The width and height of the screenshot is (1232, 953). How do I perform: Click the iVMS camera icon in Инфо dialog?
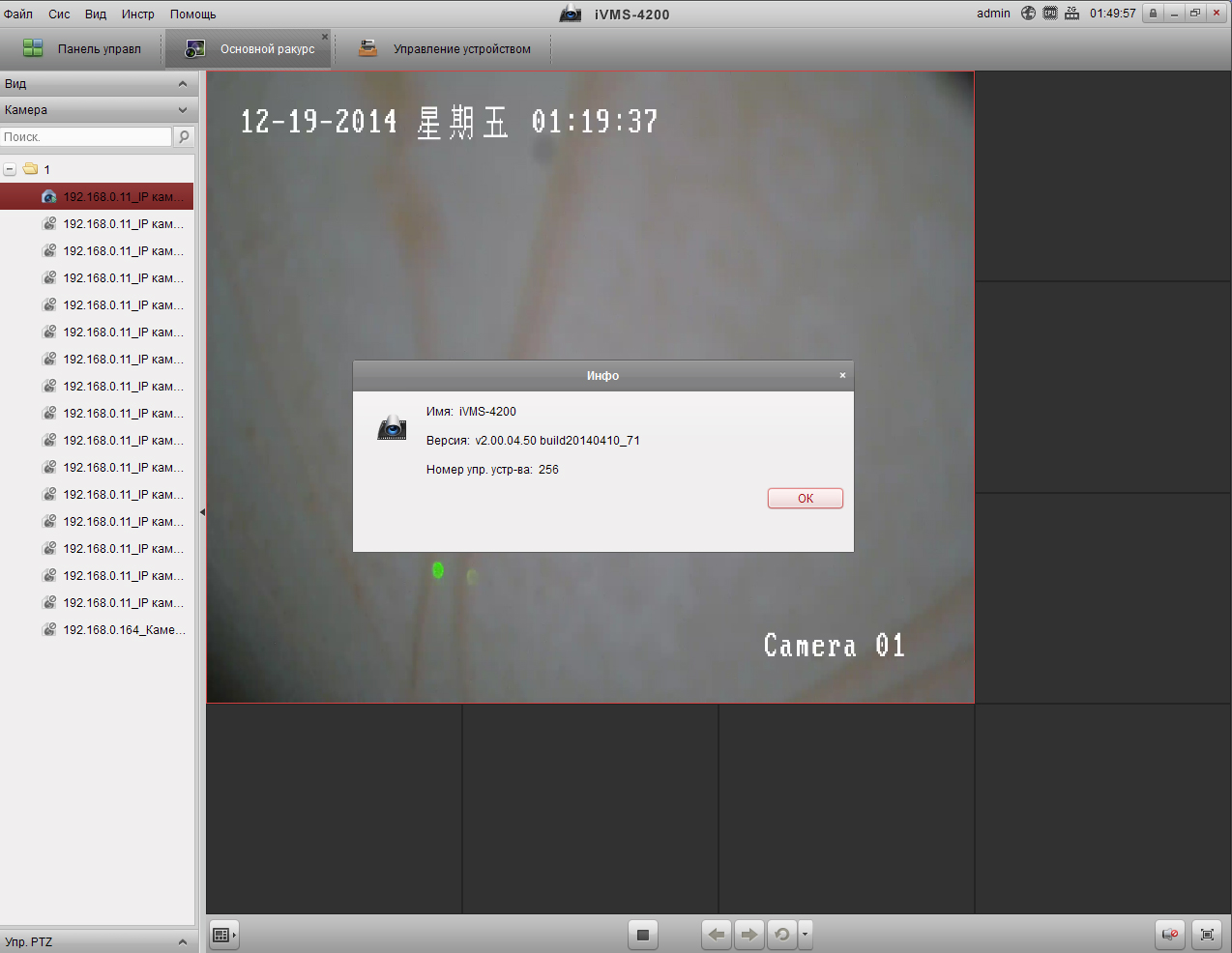(392, 427)
